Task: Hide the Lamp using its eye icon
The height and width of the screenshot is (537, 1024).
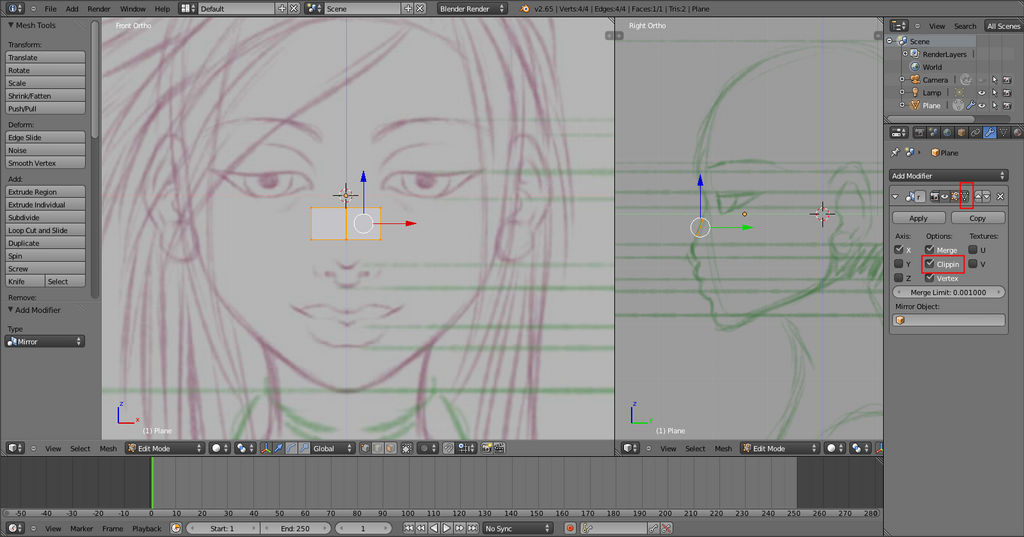Action: click(x=981, y=92)
